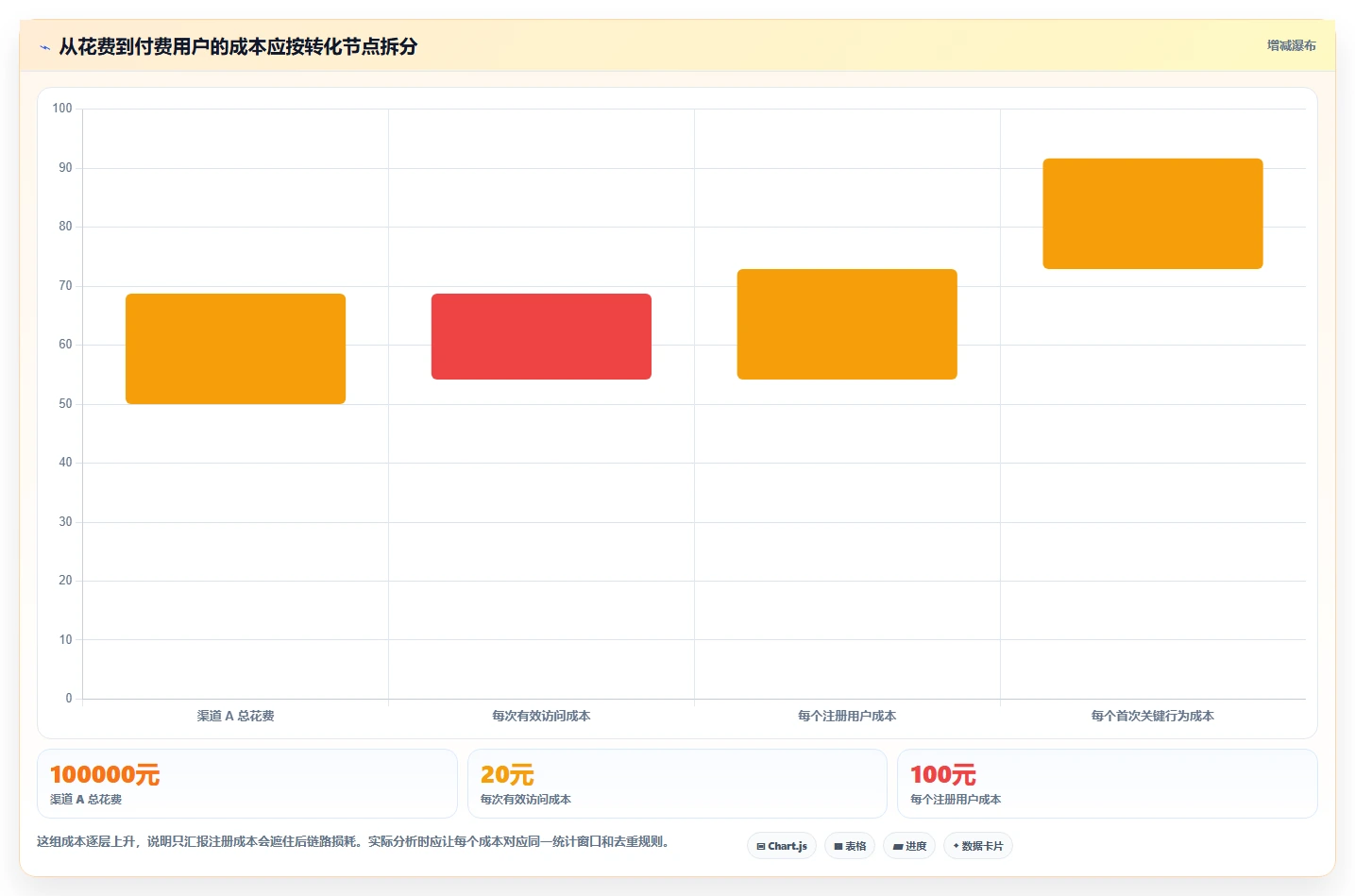Image resolution: width=1355 pixels, height=896 pixels.
Task: Click x-axis label 每个注册用户成本
Action: coord(847,716)
